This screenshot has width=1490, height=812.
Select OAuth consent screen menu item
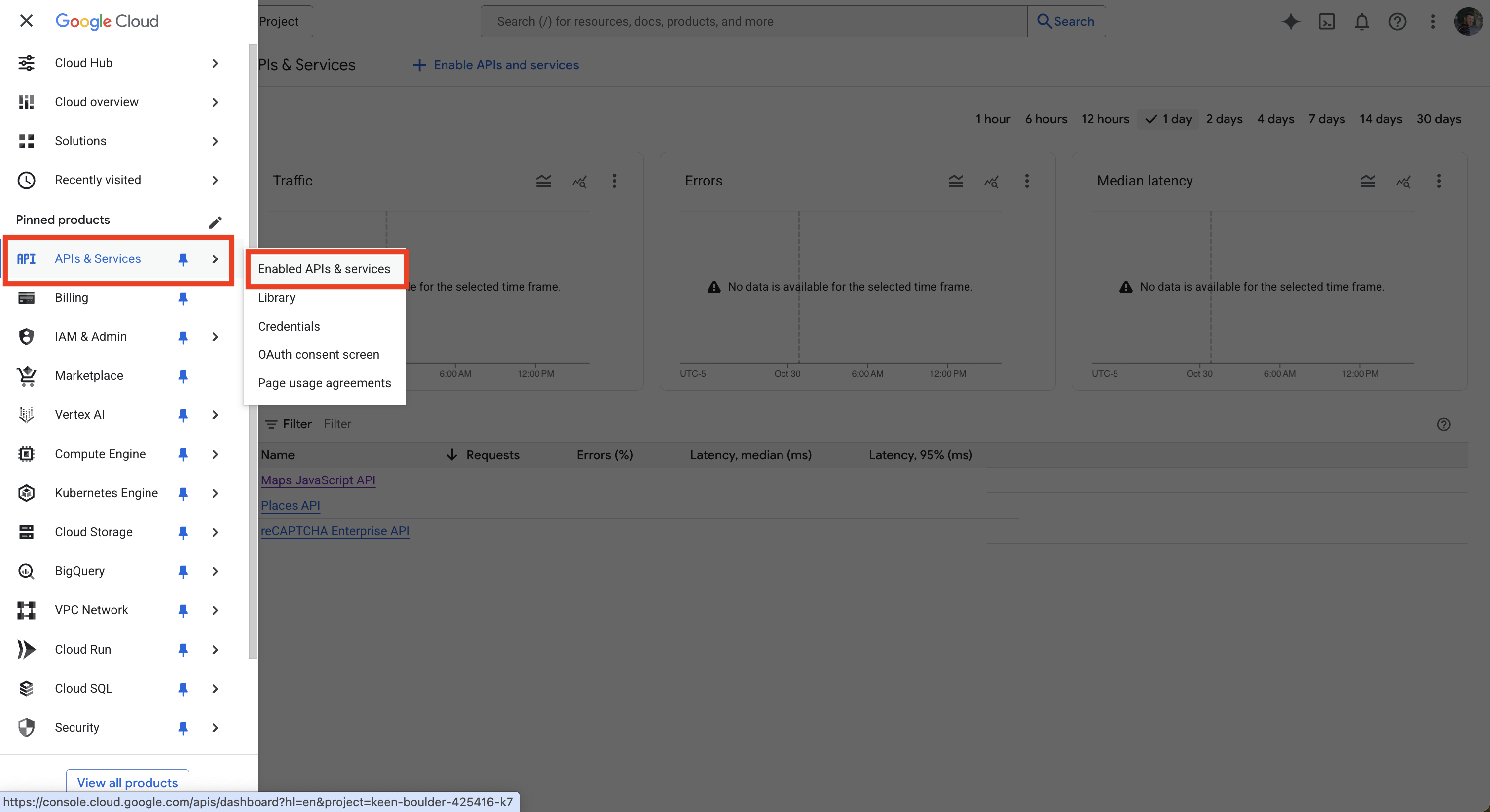(x=318, y=355)
